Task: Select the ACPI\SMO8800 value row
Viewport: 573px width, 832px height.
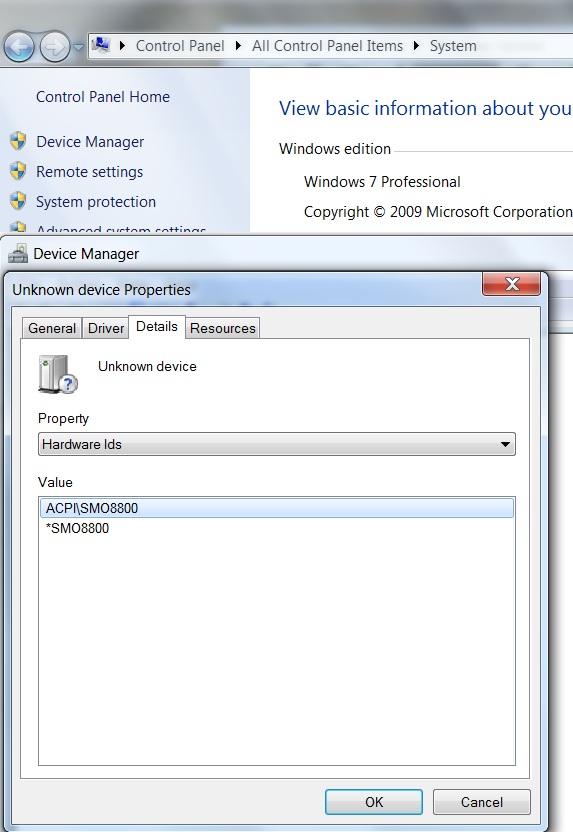Action: coord(276,508)
